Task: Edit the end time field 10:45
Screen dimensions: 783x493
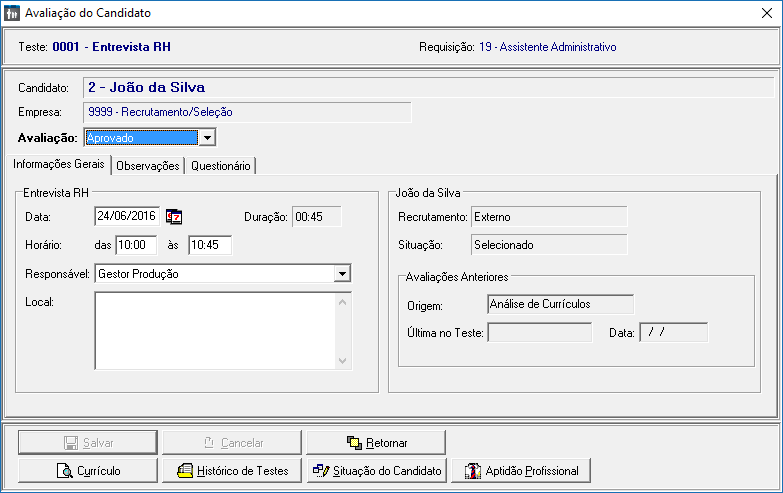Action: 209,245
